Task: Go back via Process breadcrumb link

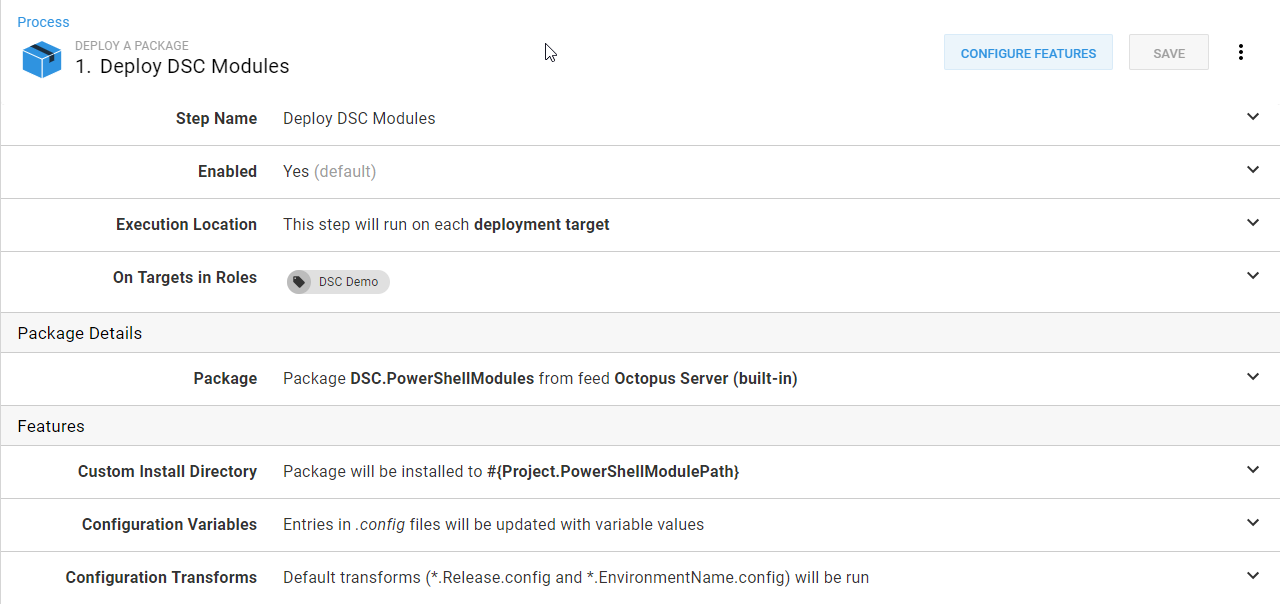Action: 43,22
